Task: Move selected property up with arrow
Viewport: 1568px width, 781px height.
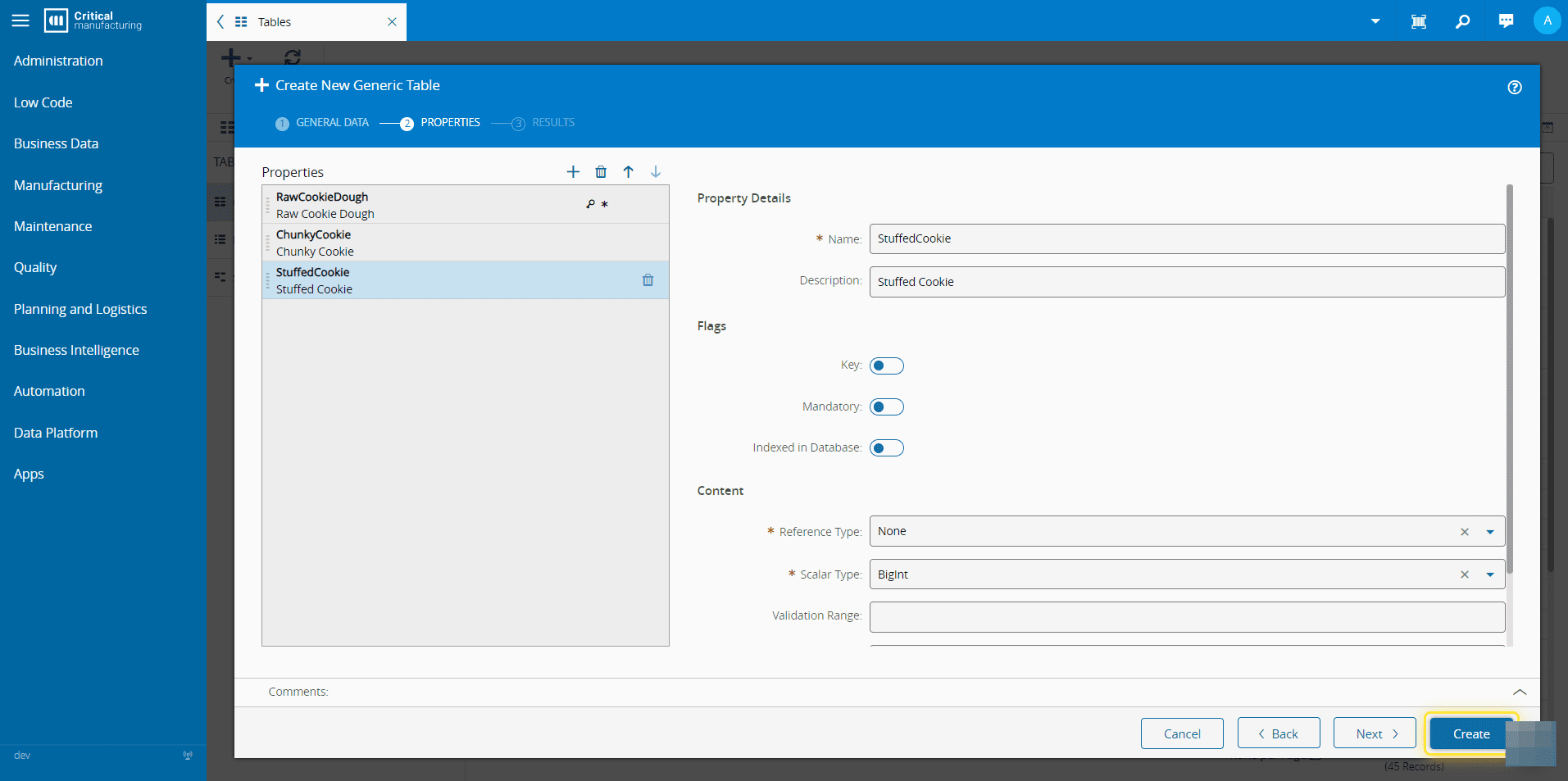Action: (628, 171)
